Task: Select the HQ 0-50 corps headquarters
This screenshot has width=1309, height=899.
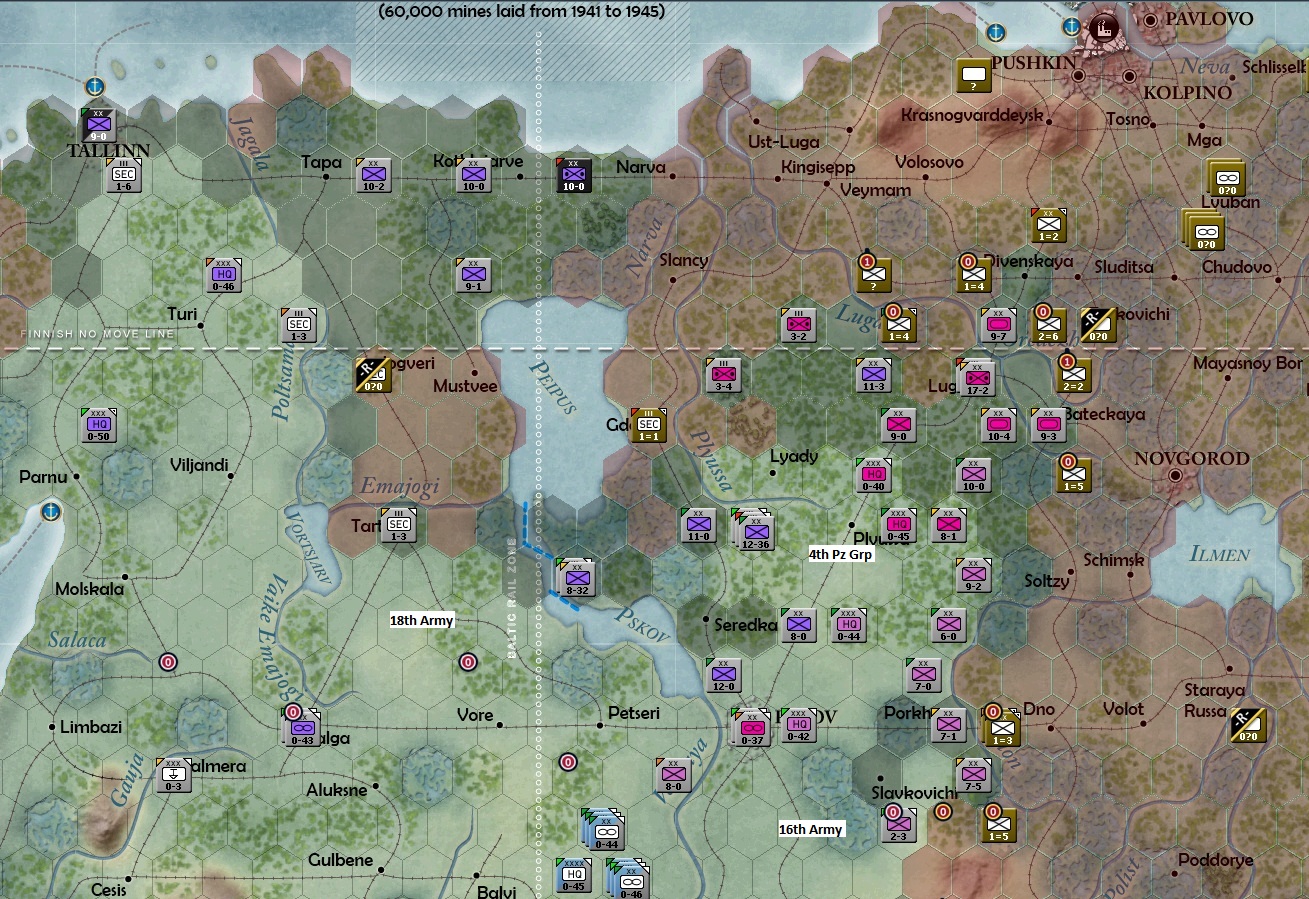Action: [x=98, y=425]
